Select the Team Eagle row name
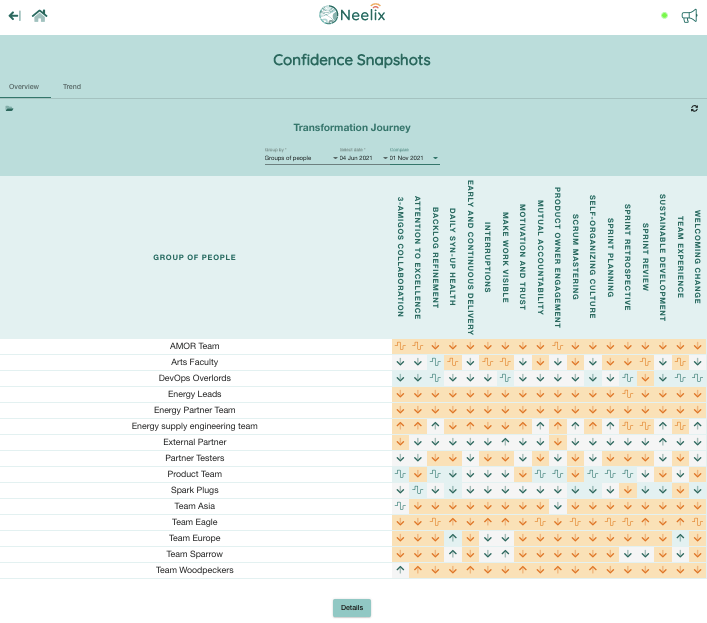This screenshot has width=707, height=623. (x=194, y=522)
